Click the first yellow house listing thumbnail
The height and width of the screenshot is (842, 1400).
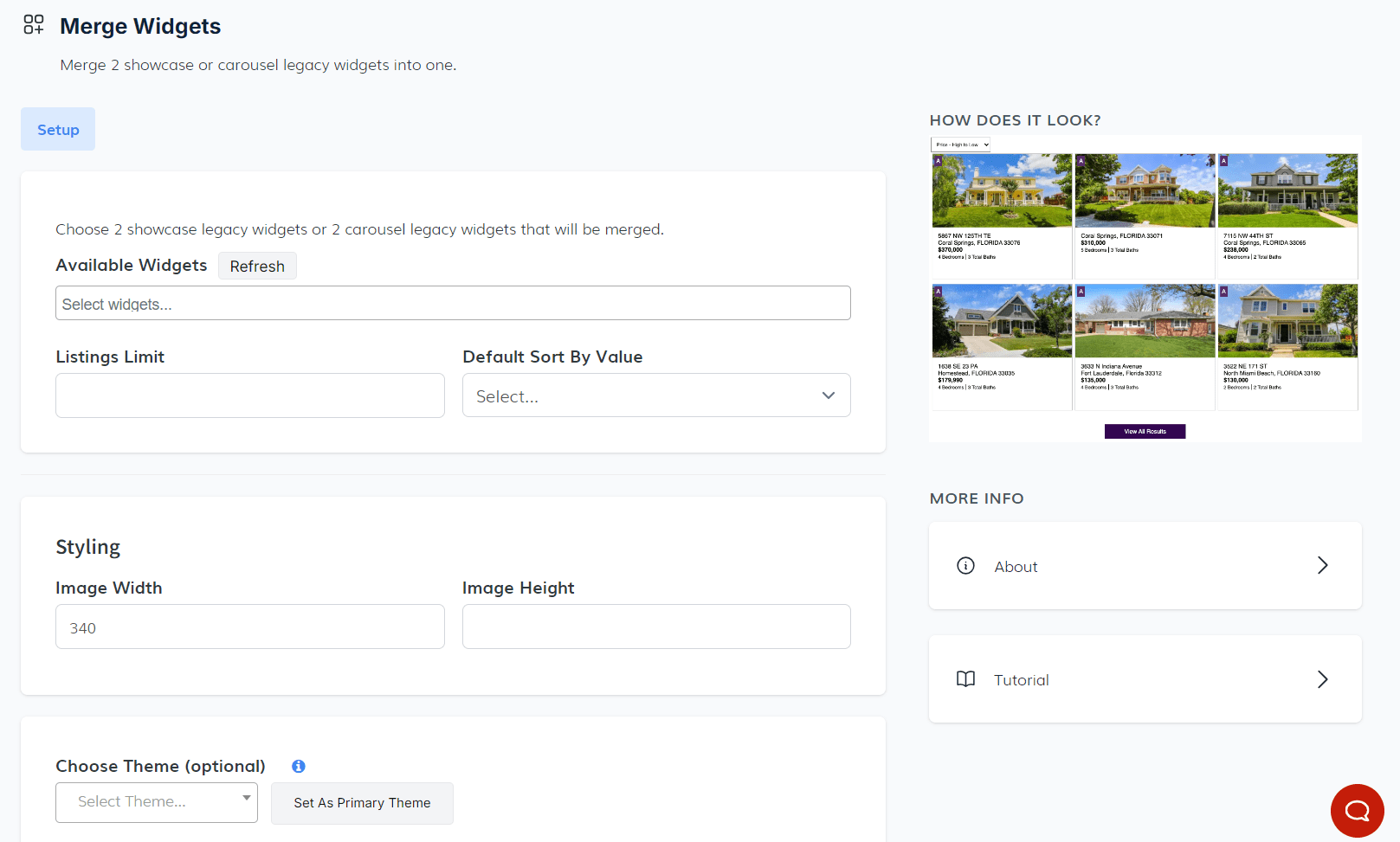pyautogui.click(x=1002, y=190)
